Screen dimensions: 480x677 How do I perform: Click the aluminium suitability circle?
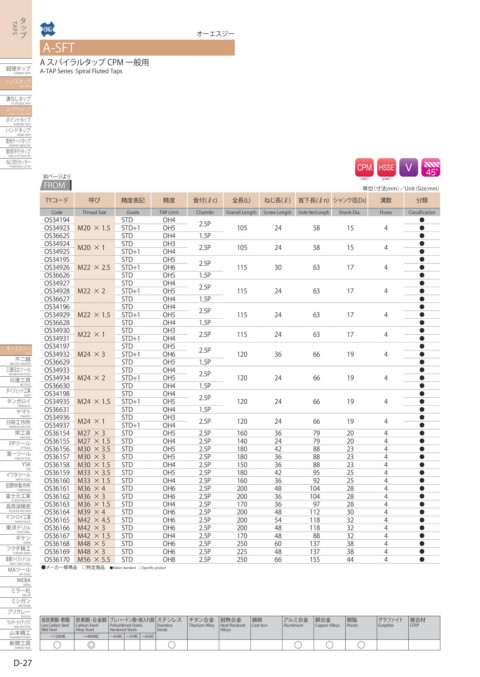click(x=298, y=645)
